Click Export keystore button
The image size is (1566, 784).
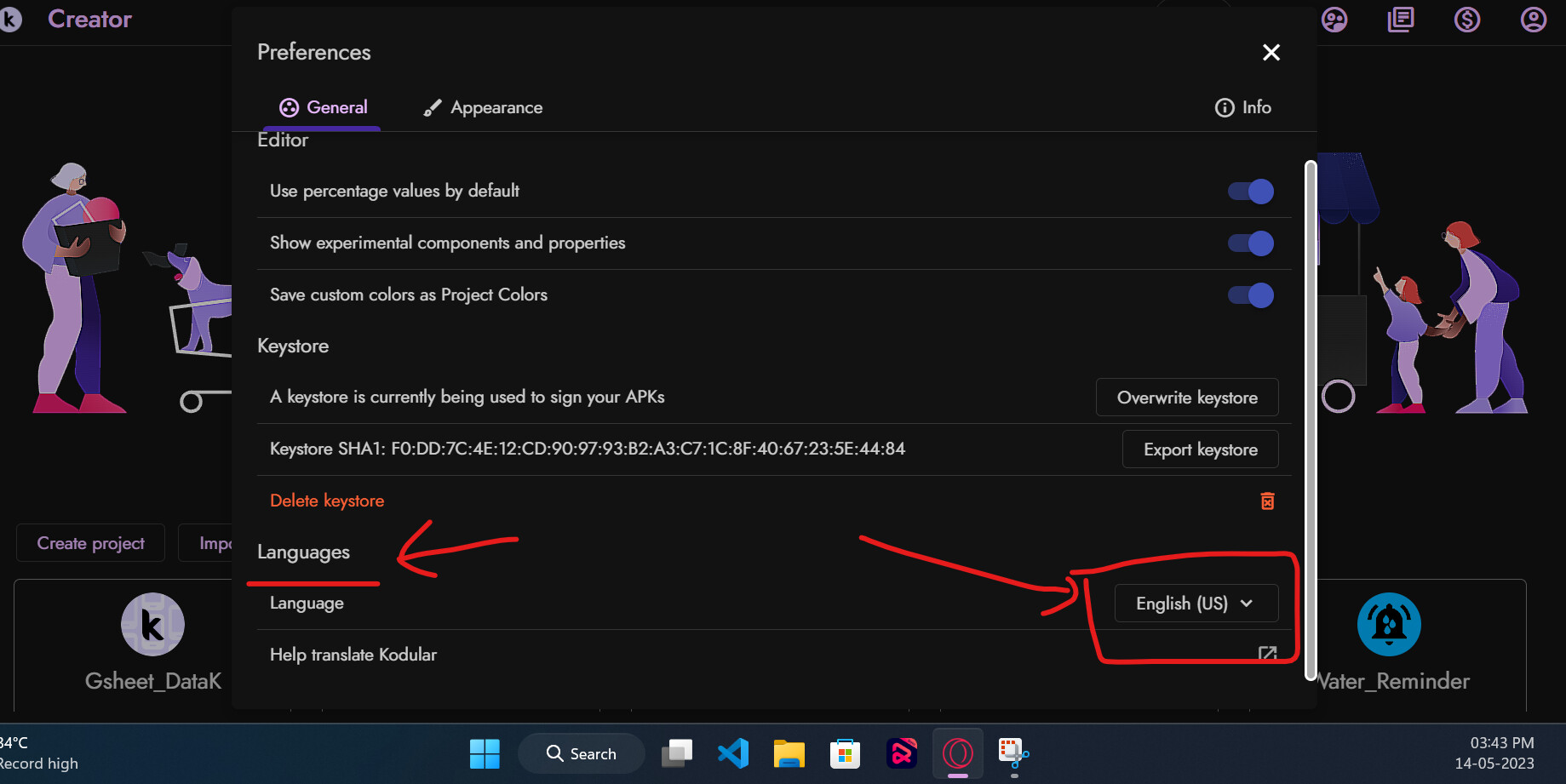(x=1200, y=449)
